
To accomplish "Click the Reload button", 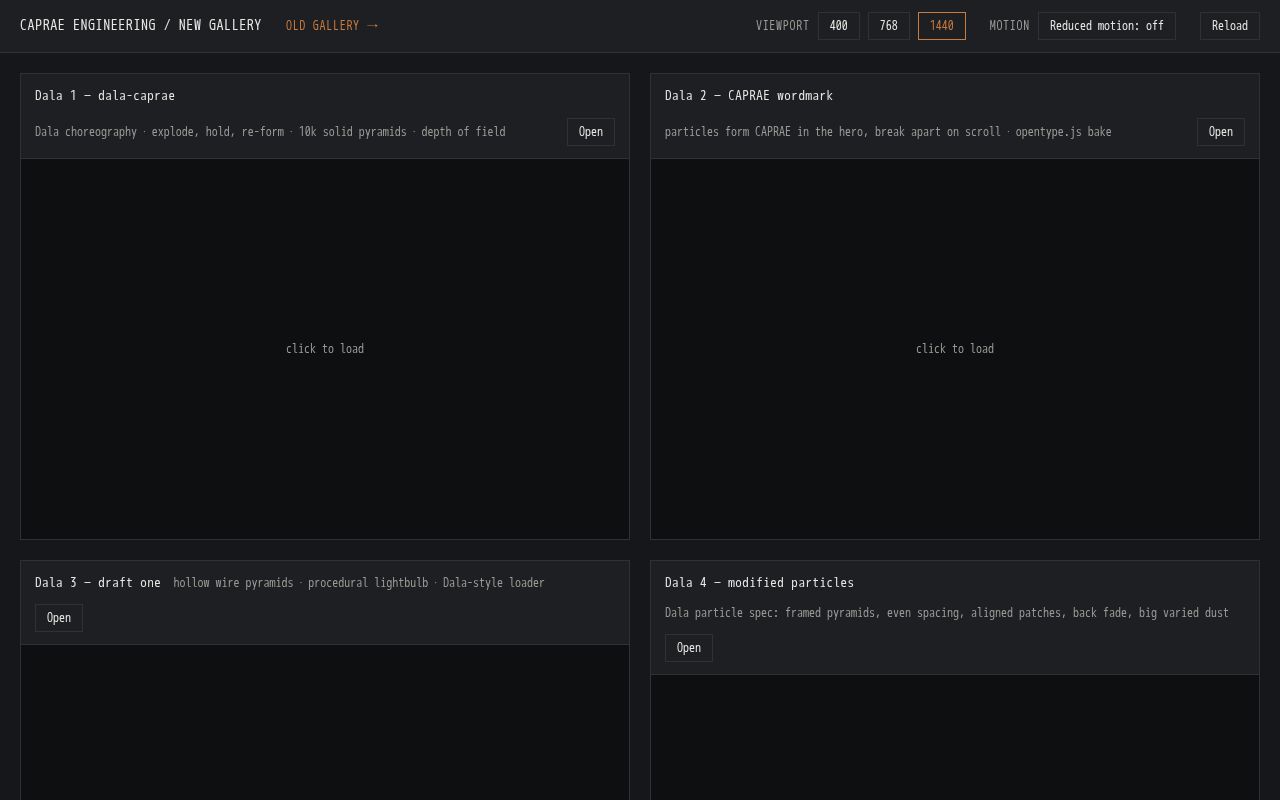I will pos(1230,26).
